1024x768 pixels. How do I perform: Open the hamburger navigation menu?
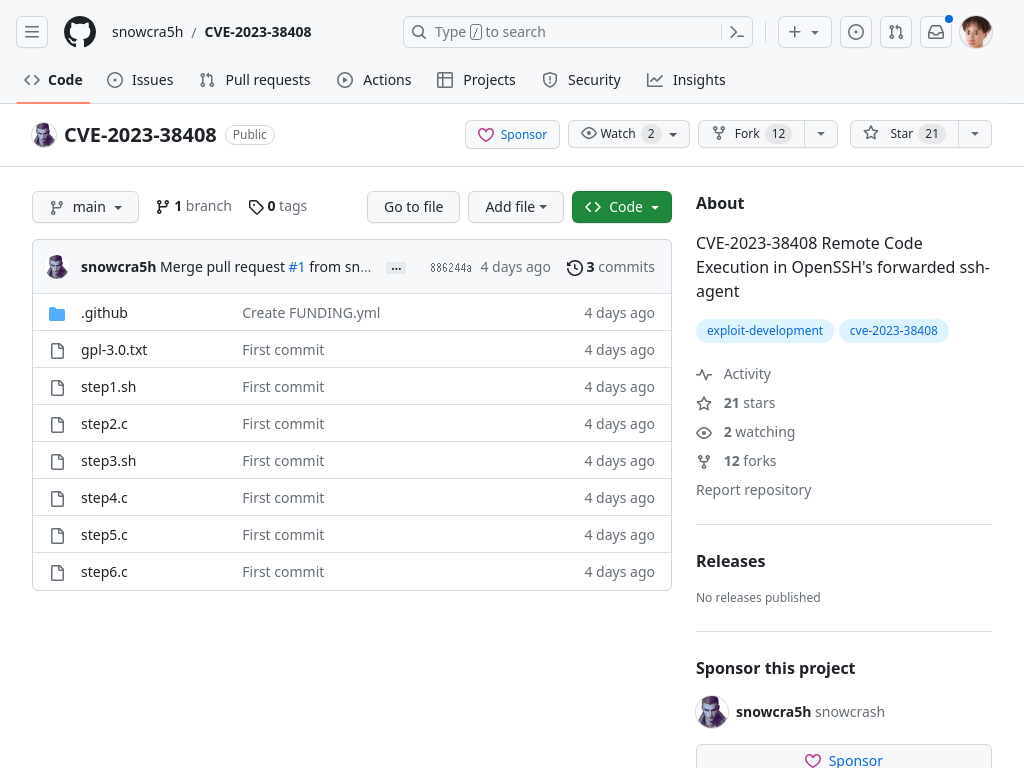32,32
